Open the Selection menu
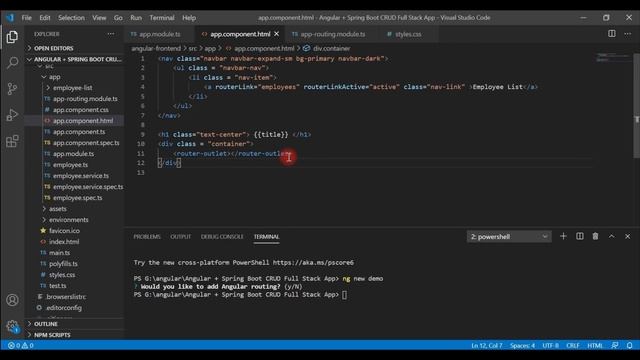This screenshot has width=640, height=360. [x=71, y=18]
